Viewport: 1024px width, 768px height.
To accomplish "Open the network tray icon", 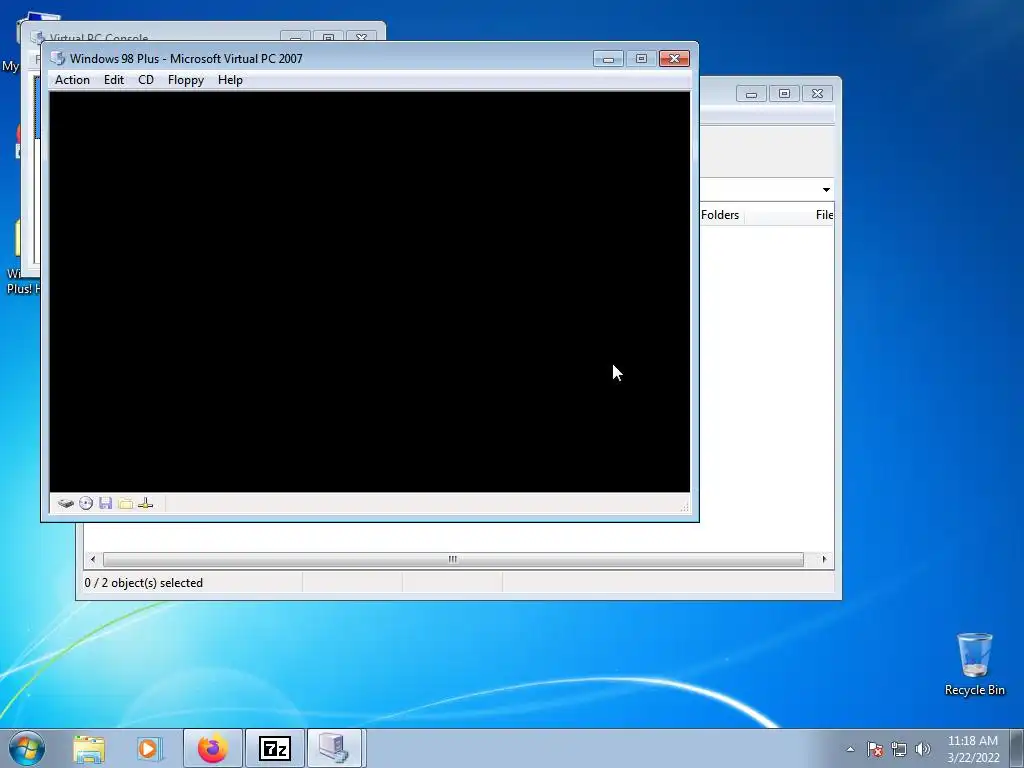I will pyautogui.click(x=899, y=749).
